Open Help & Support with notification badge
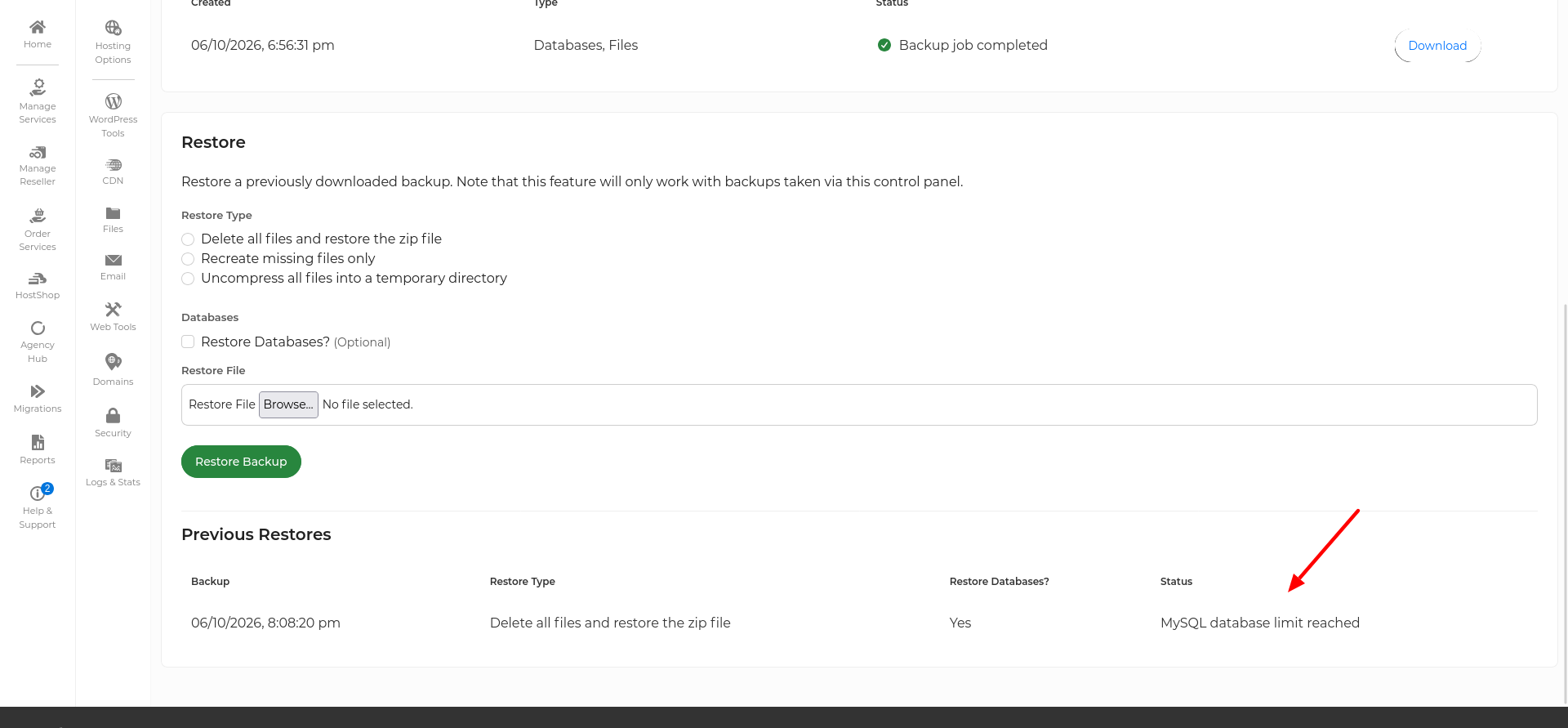The image size is (1568, 728). coord(38,507)
